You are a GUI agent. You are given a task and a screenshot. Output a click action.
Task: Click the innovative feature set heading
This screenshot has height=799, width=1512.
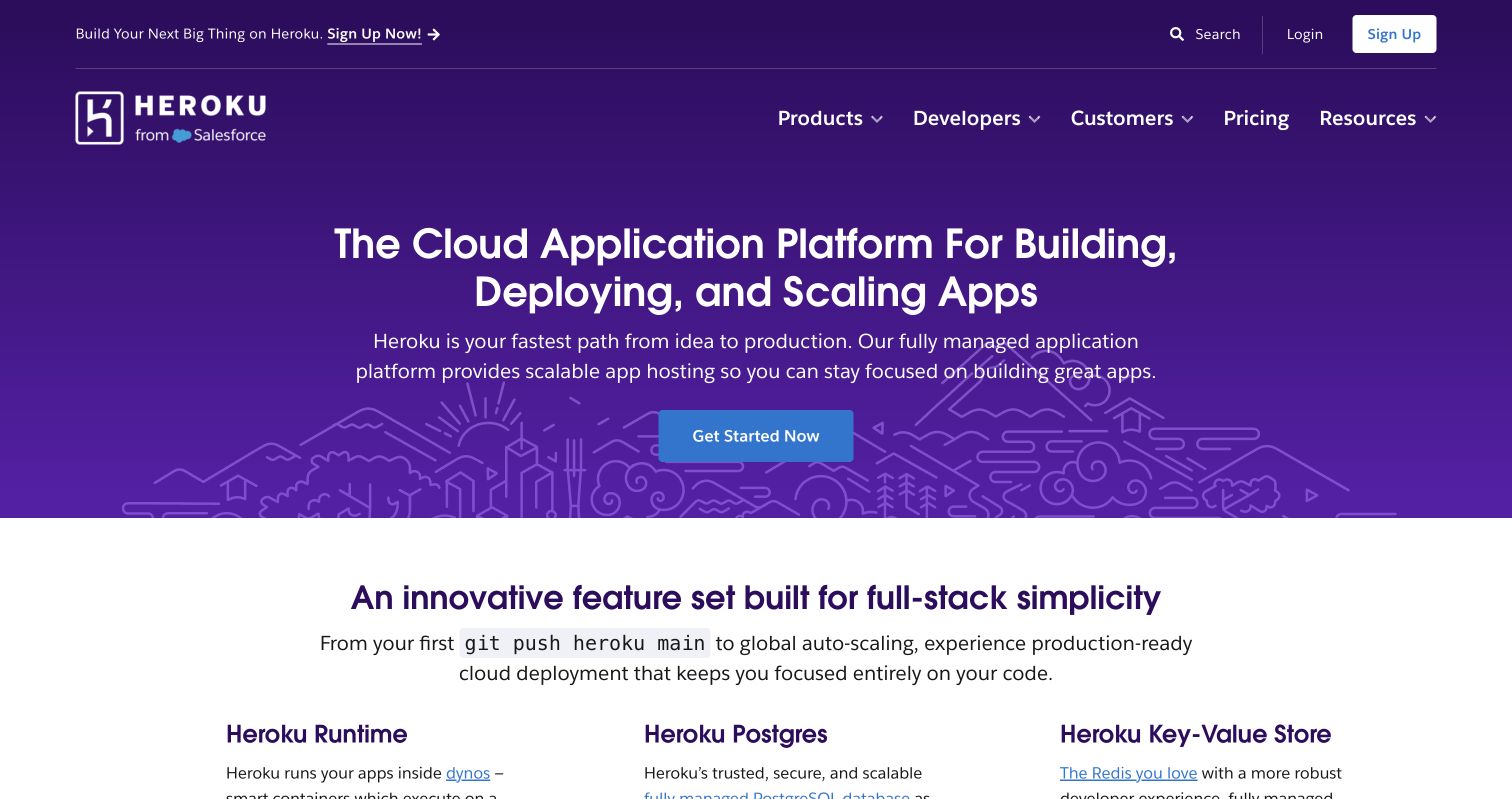pos(756,598)
